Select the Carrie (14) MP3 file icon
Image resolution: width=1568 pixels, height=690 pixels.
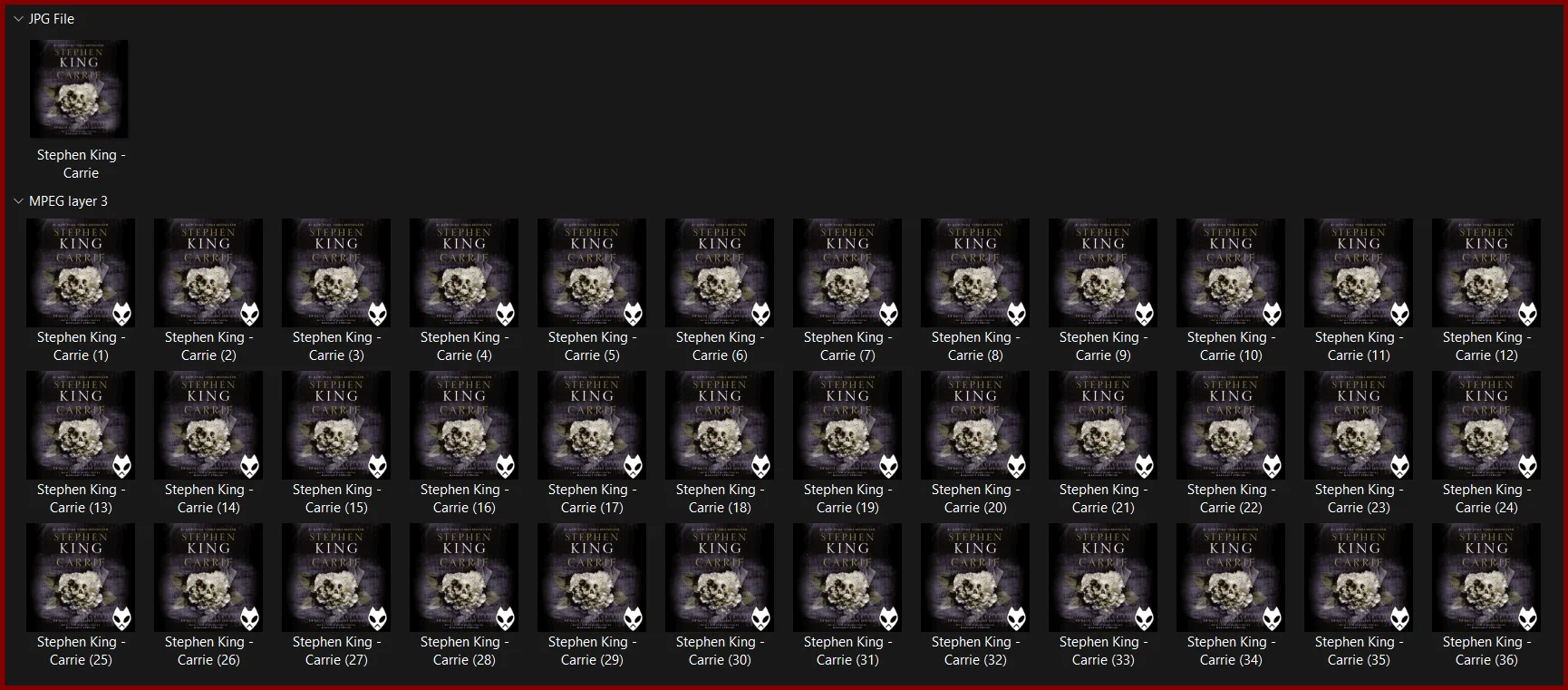(208, 425)
